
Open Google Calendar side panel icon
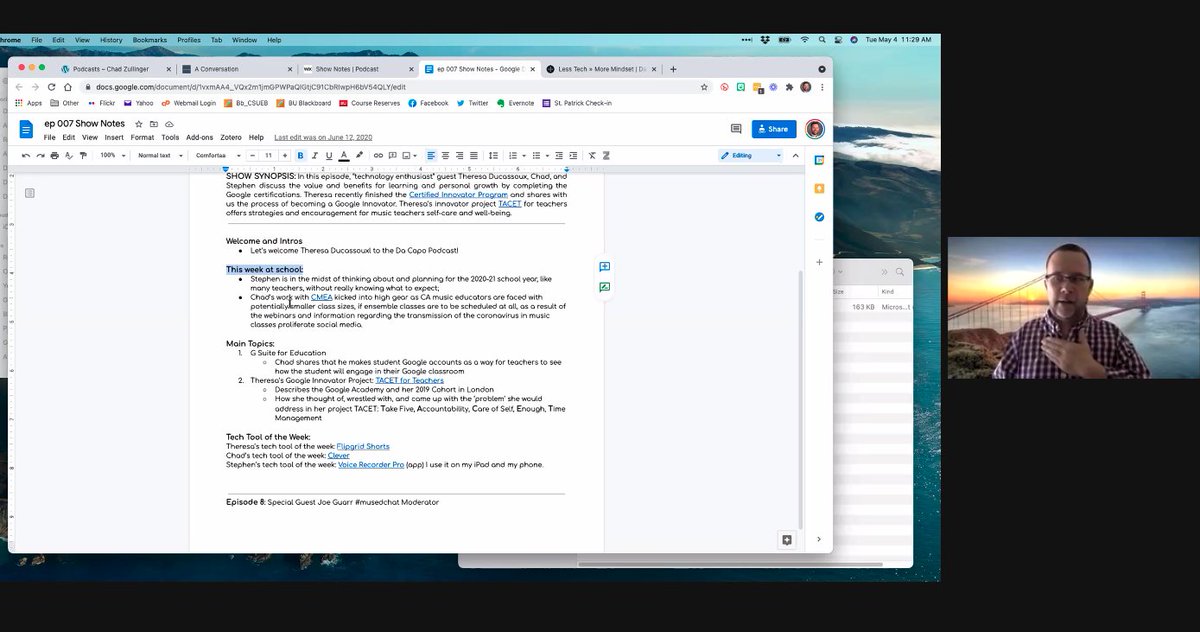click(x=819, y=160)
